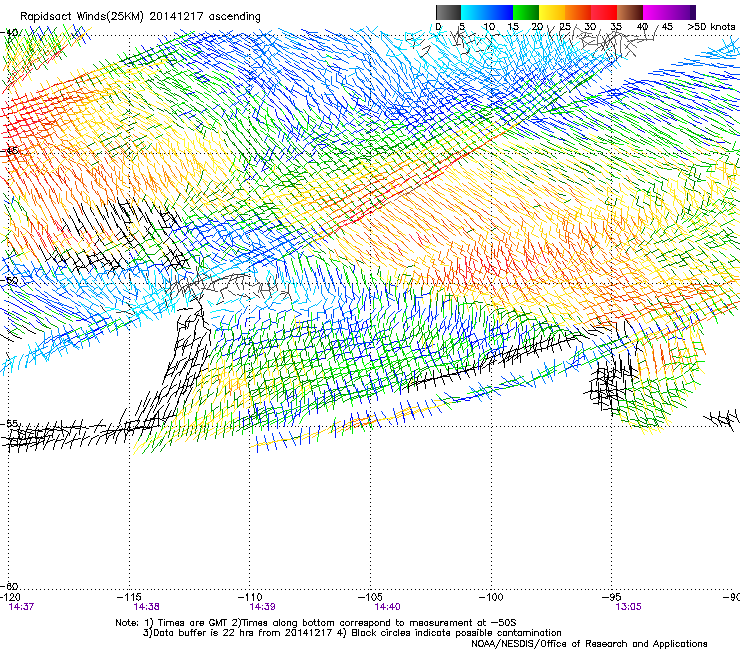Click the -95 longitude axis label
This screenshot has width=740, height=650.
tap(611, 597)
